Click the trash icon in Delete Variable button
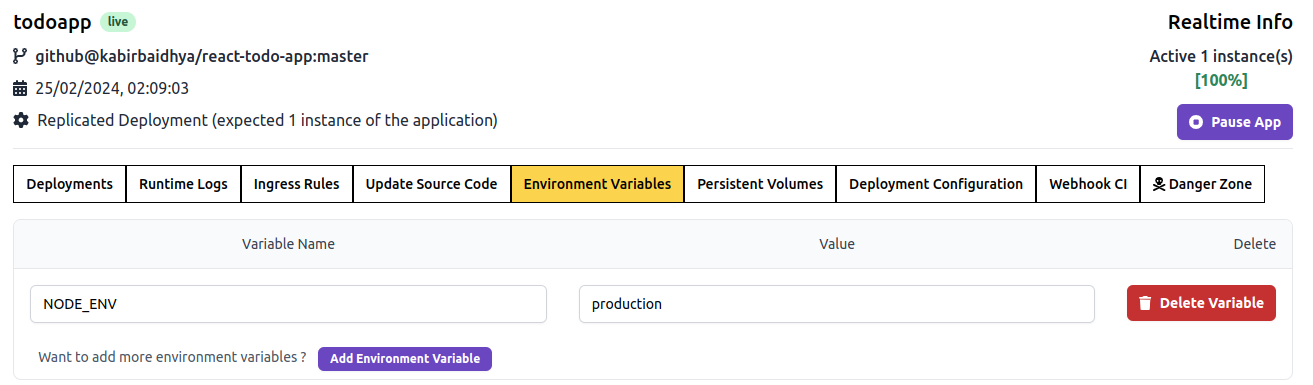This screenshot has width=1313, height=385. tap(1146, 303)
